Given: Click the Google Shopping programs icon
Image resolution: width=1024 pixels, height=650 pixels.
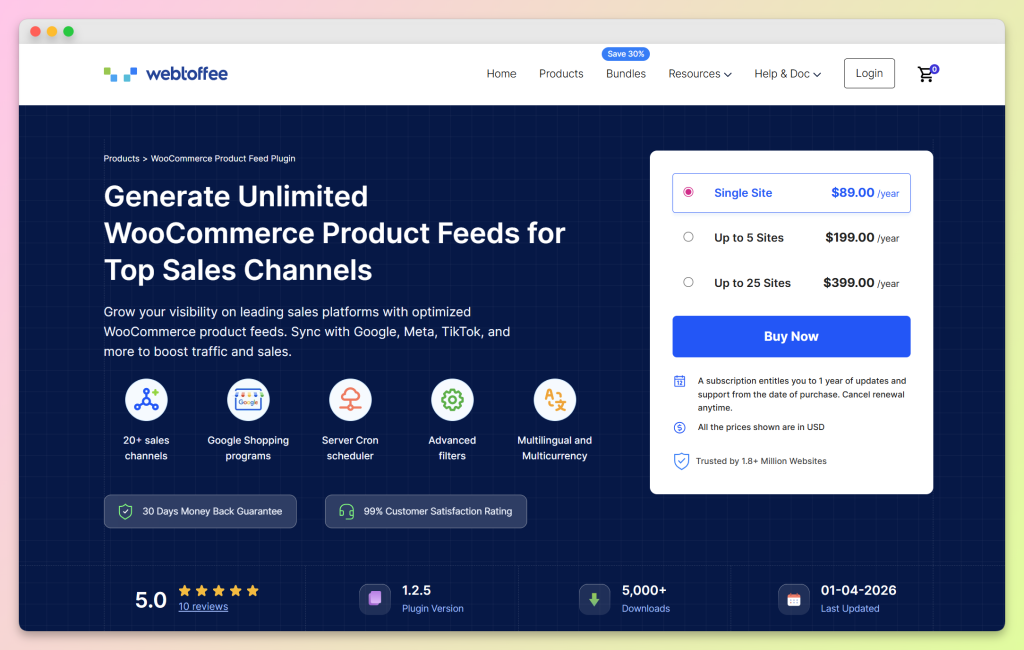Looking at the screenshot, I should [248, 400].
